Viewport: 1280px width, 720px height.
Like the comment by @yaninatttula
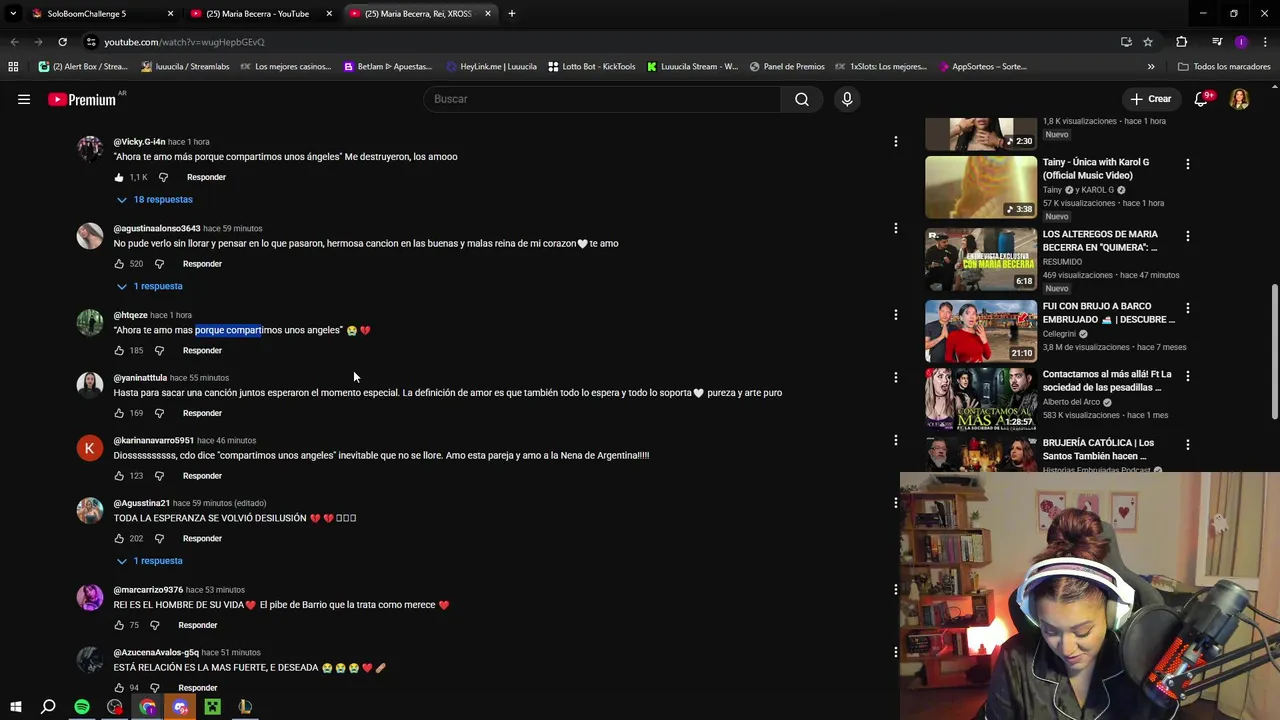click(x=119, y=413)
